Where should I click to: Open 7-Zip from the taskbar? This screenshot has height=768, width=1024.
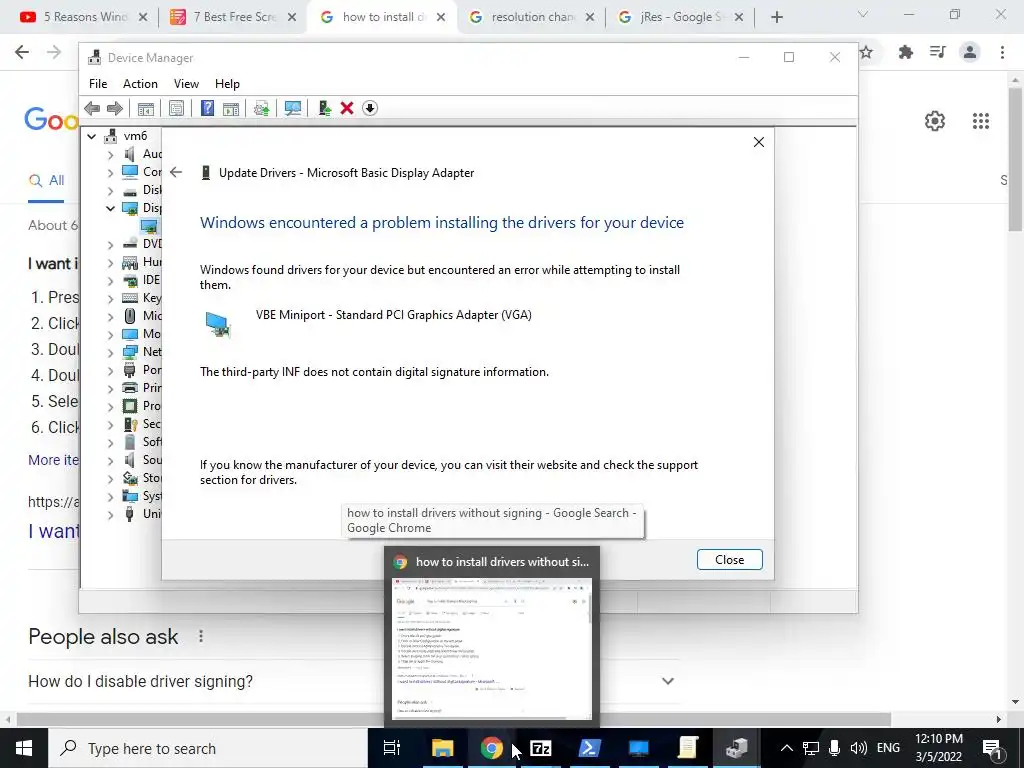[x=541, y=748]
